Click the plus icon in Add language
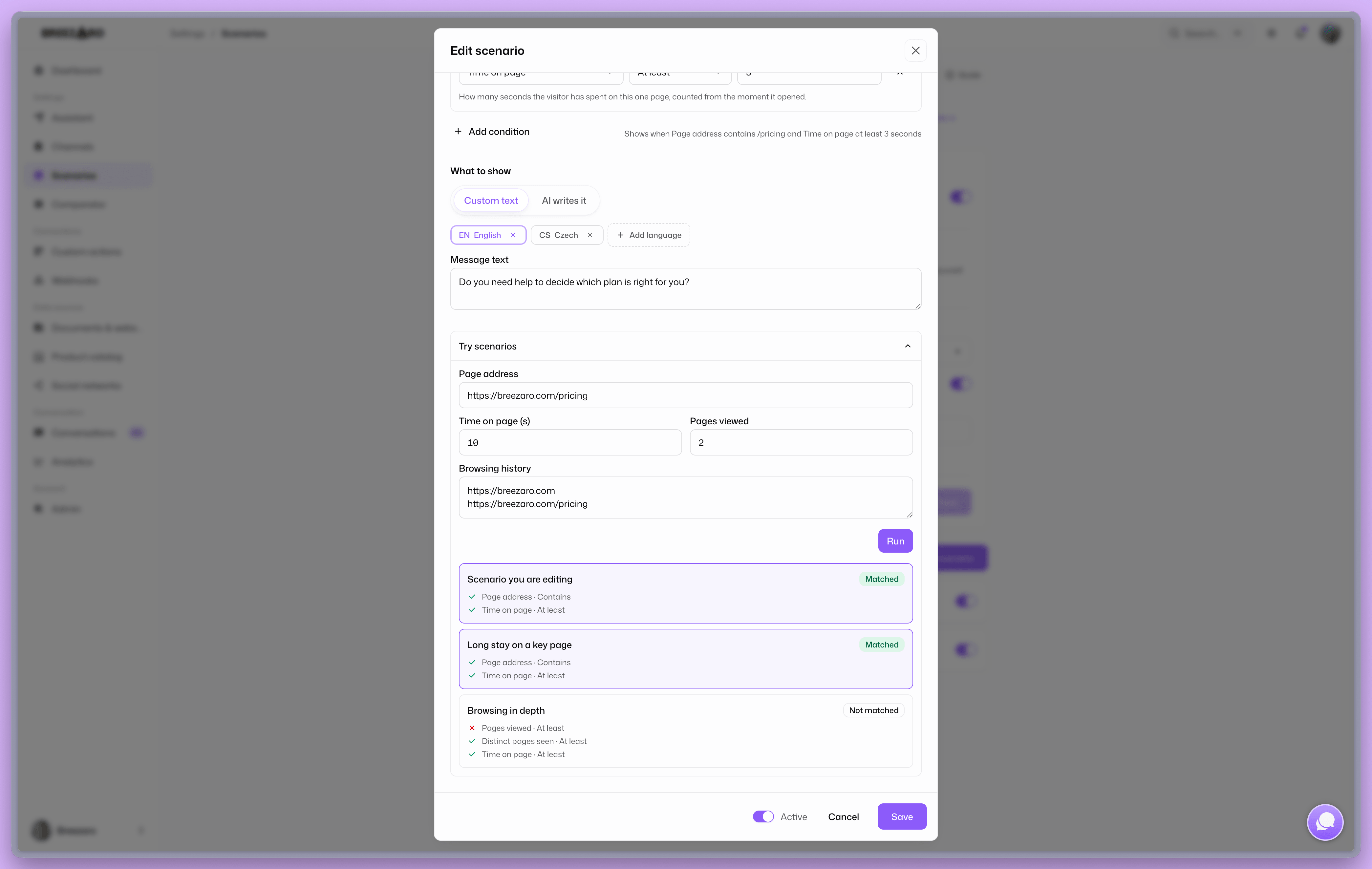Viewport: 1372px width, 869px height. [620, 235]
